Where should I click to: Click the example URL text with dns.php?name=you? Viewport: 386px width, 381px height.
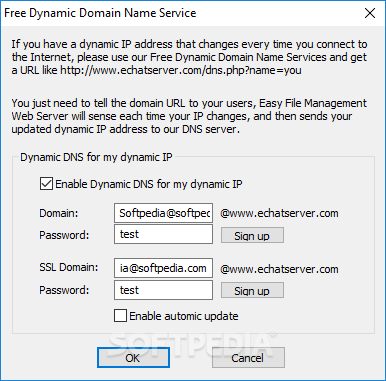point(181,70)
